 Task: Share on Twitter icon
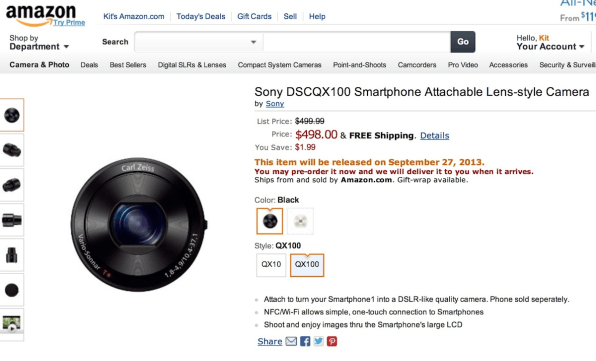tap(319, 341)
